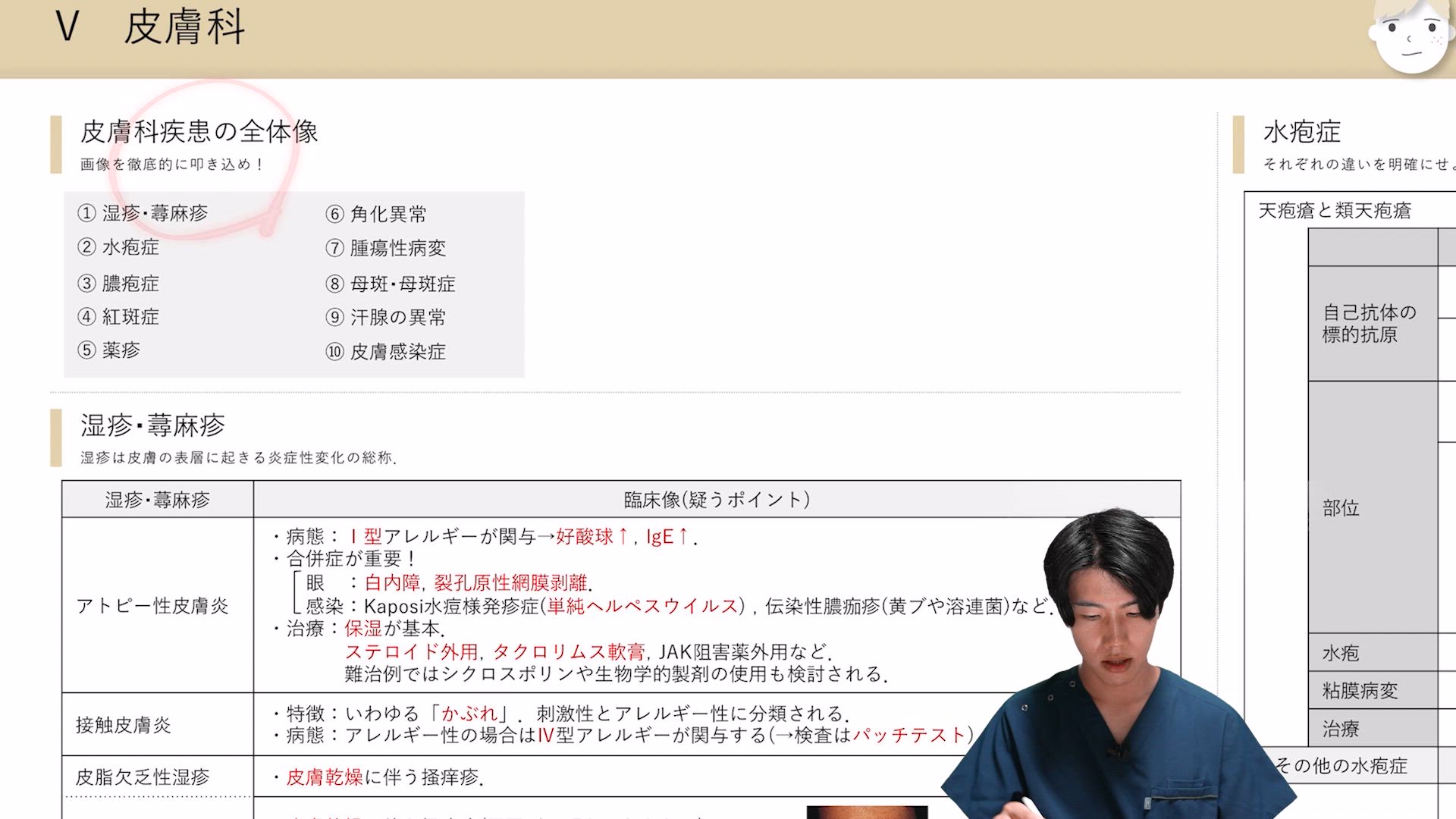This screenshot has width=1456, height=819.
Task: Click the 皮脂欠乏性湿疹 row label
Action: click(143, 777)
